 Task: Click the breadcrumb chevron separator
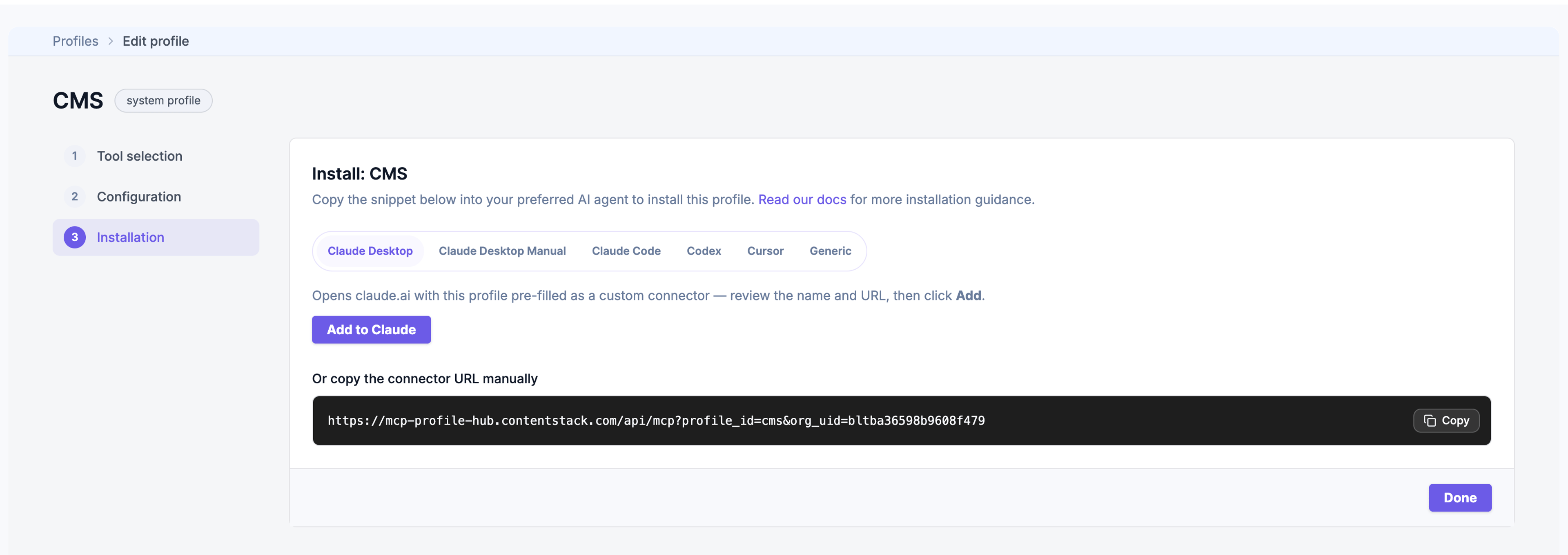pos(111,41)
